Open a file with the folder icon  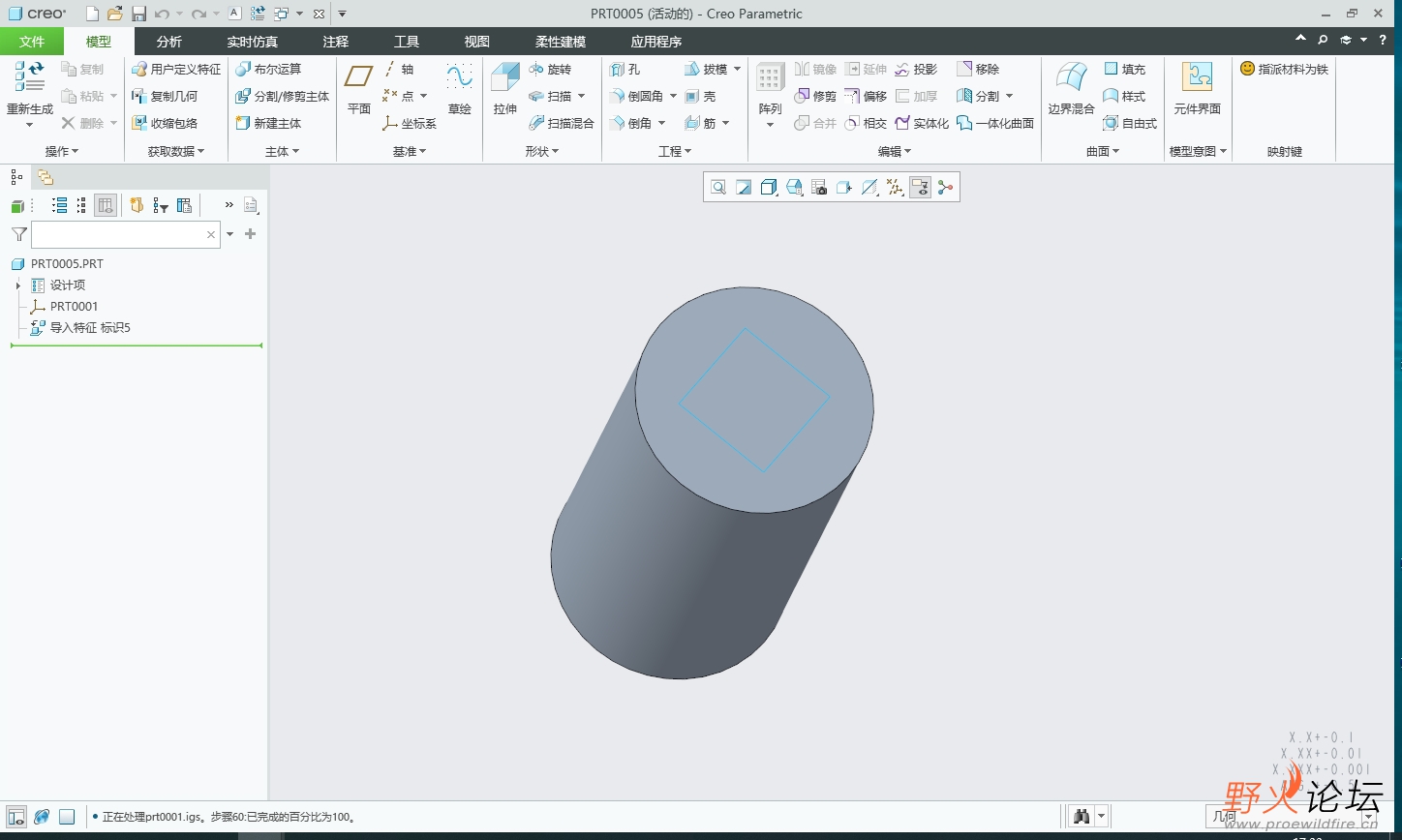tap(115, 14)
